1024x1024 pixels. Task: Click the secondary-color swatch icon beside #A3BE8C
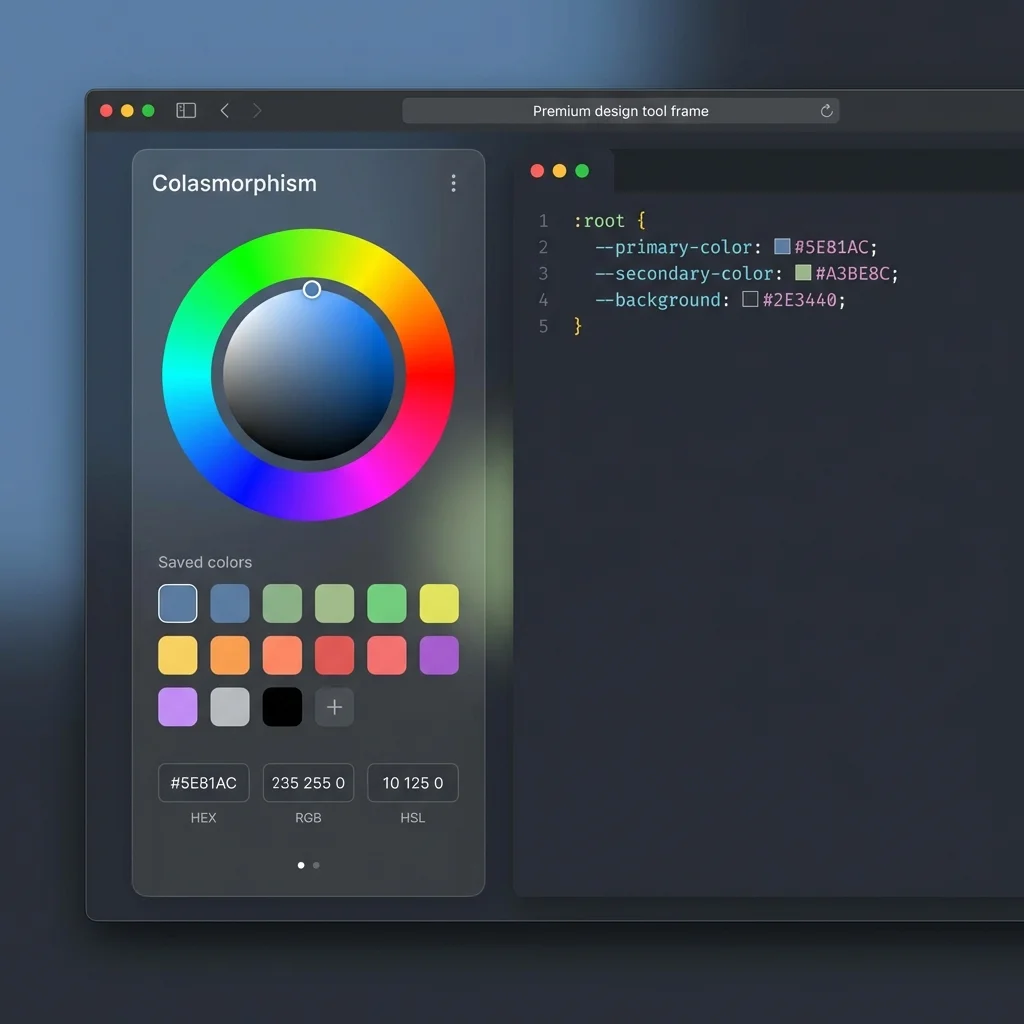805,273
